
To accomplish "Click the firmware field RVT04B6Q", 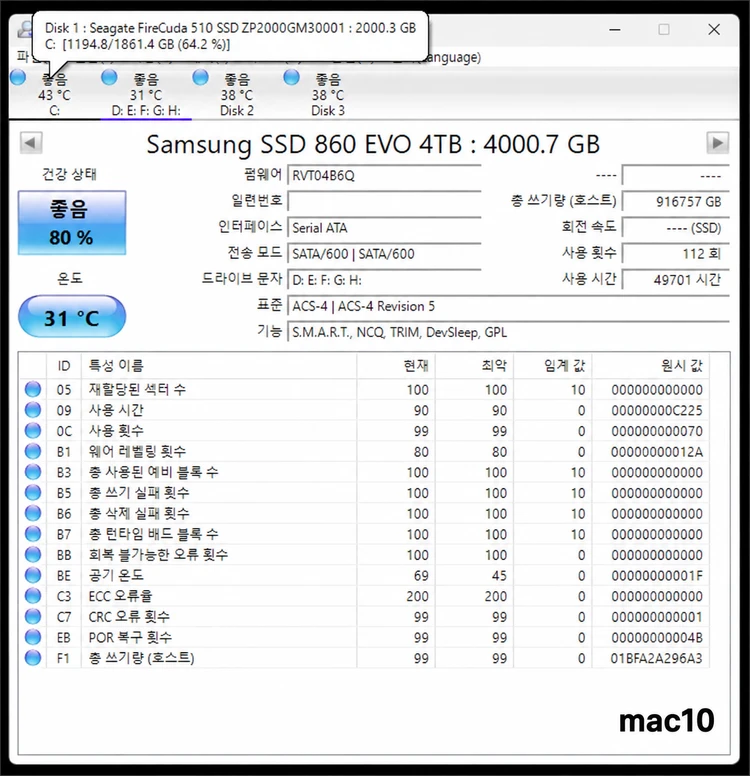I will (384, 176).
